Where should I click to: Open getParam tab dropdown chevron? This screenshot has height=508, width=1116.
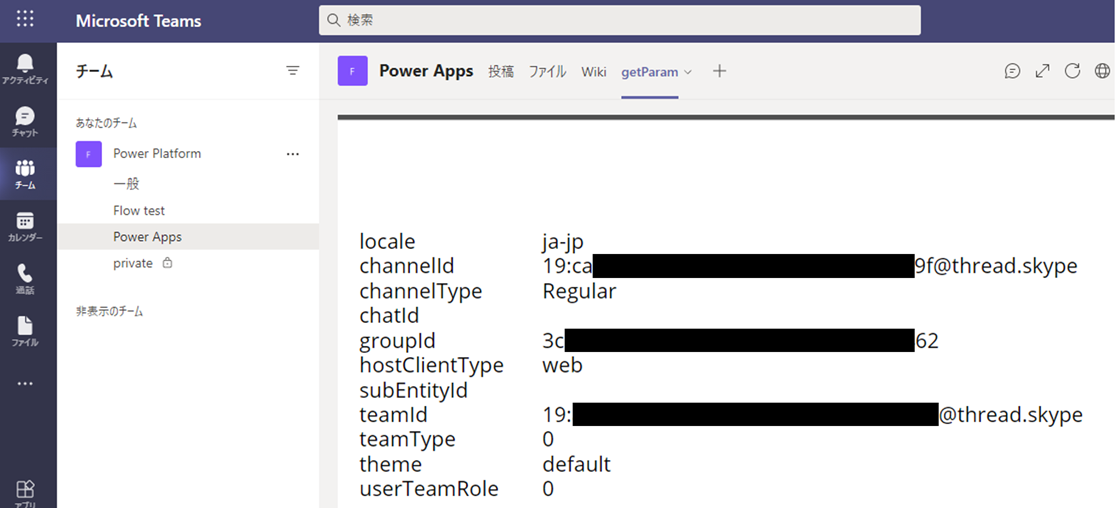pos(688,72)
